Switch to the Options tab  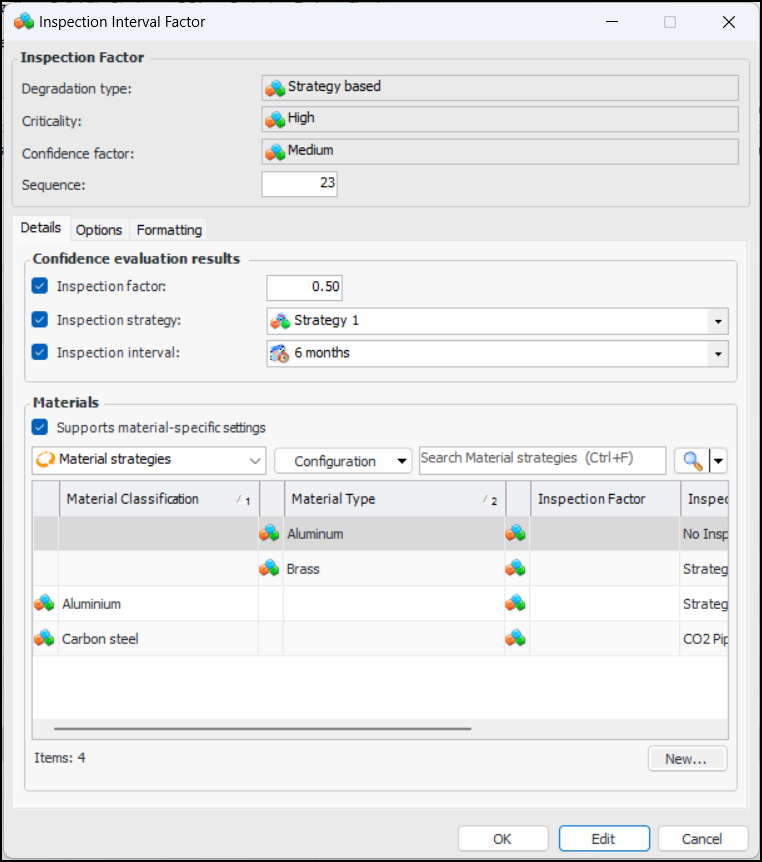pyautogui.click(x=99, y=230)
